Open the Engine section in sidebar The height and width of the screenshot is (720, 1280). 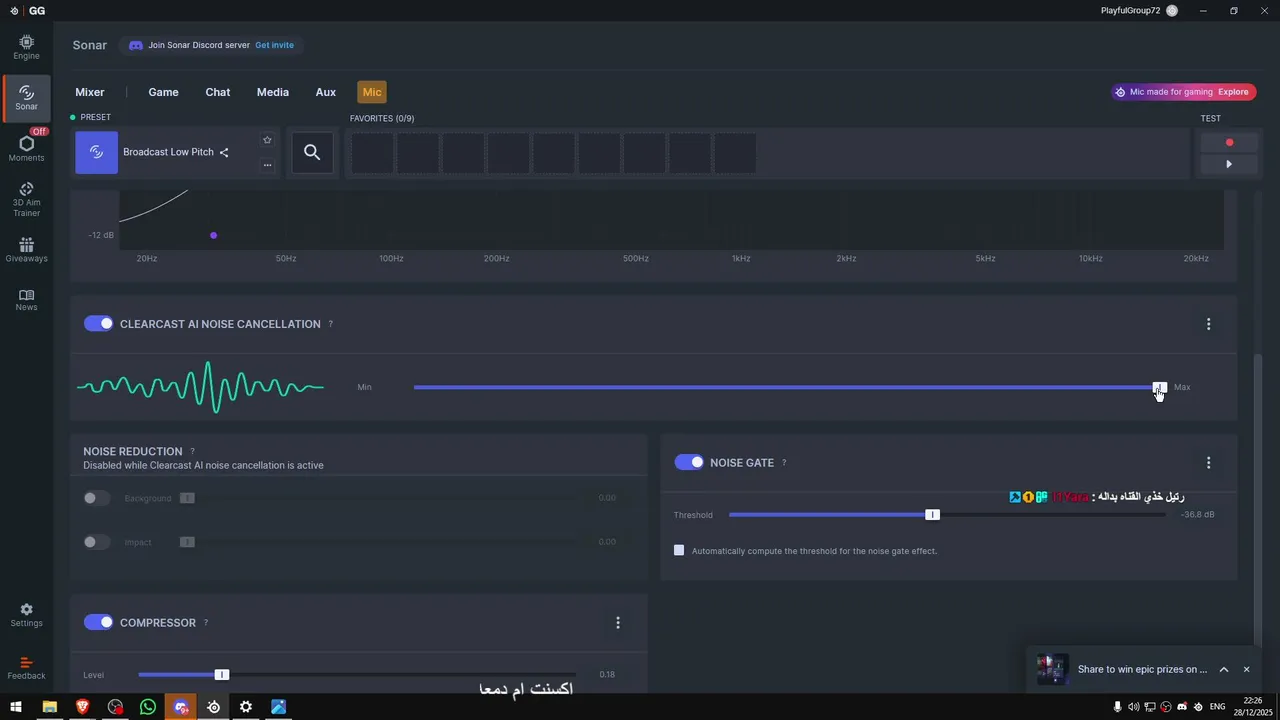click(26, 47)
